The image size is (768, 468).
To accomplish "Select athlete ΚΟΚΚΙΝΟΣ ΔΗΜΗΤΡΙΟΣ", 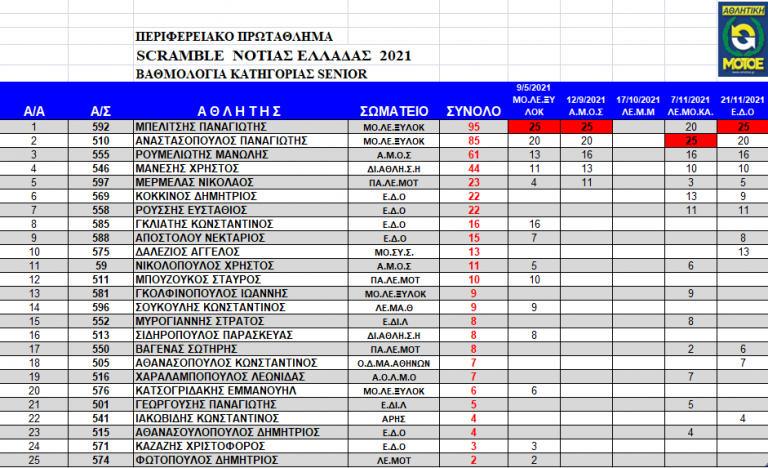I will [x=196, y=197].
